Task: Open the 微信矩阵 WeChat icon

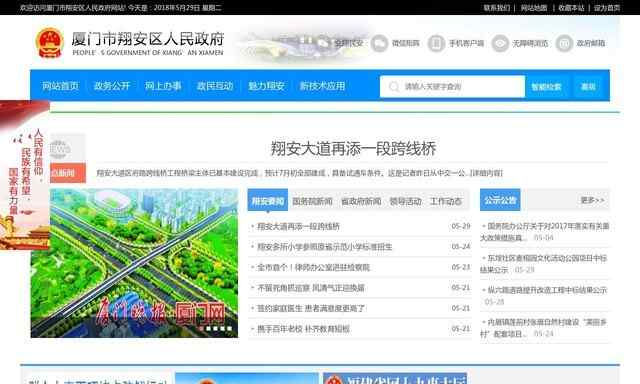Action: [379, 43]
